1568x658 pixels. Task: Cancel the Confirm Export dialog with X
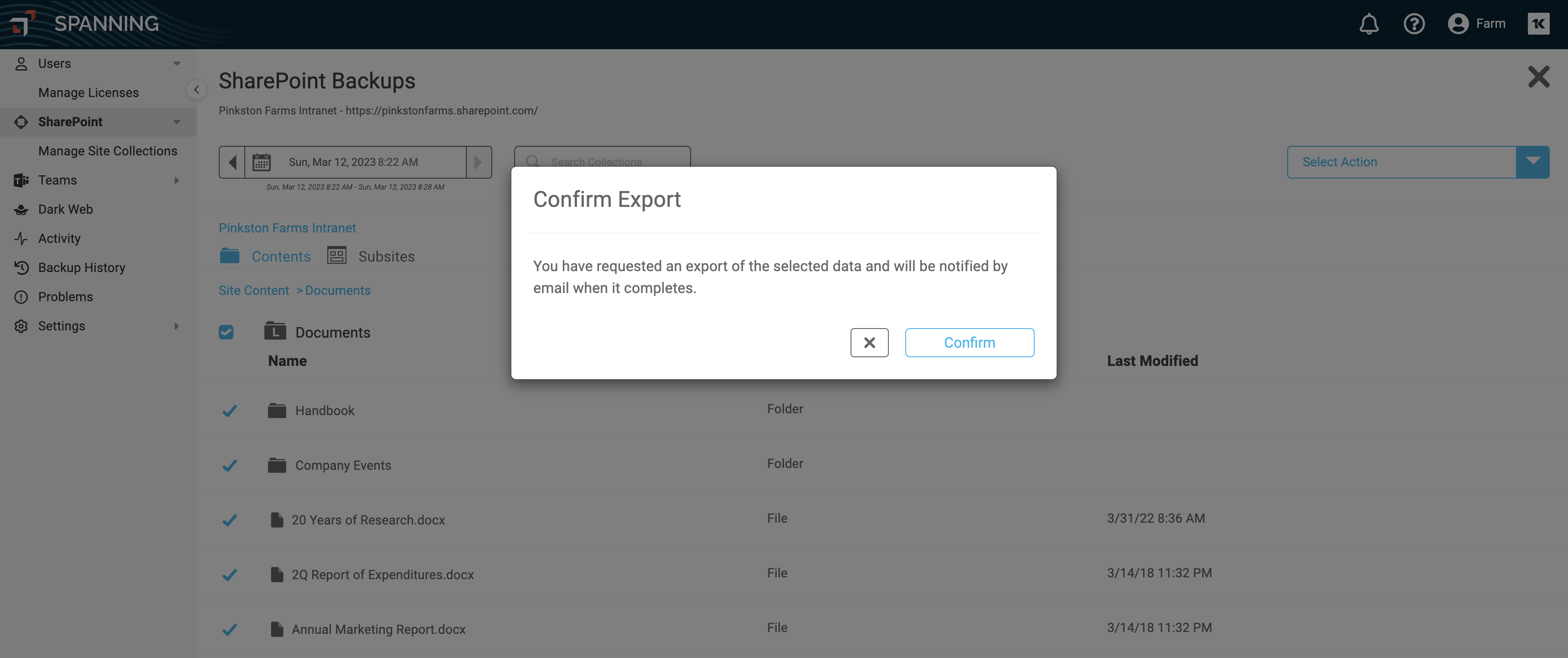[x=869, y=343]
